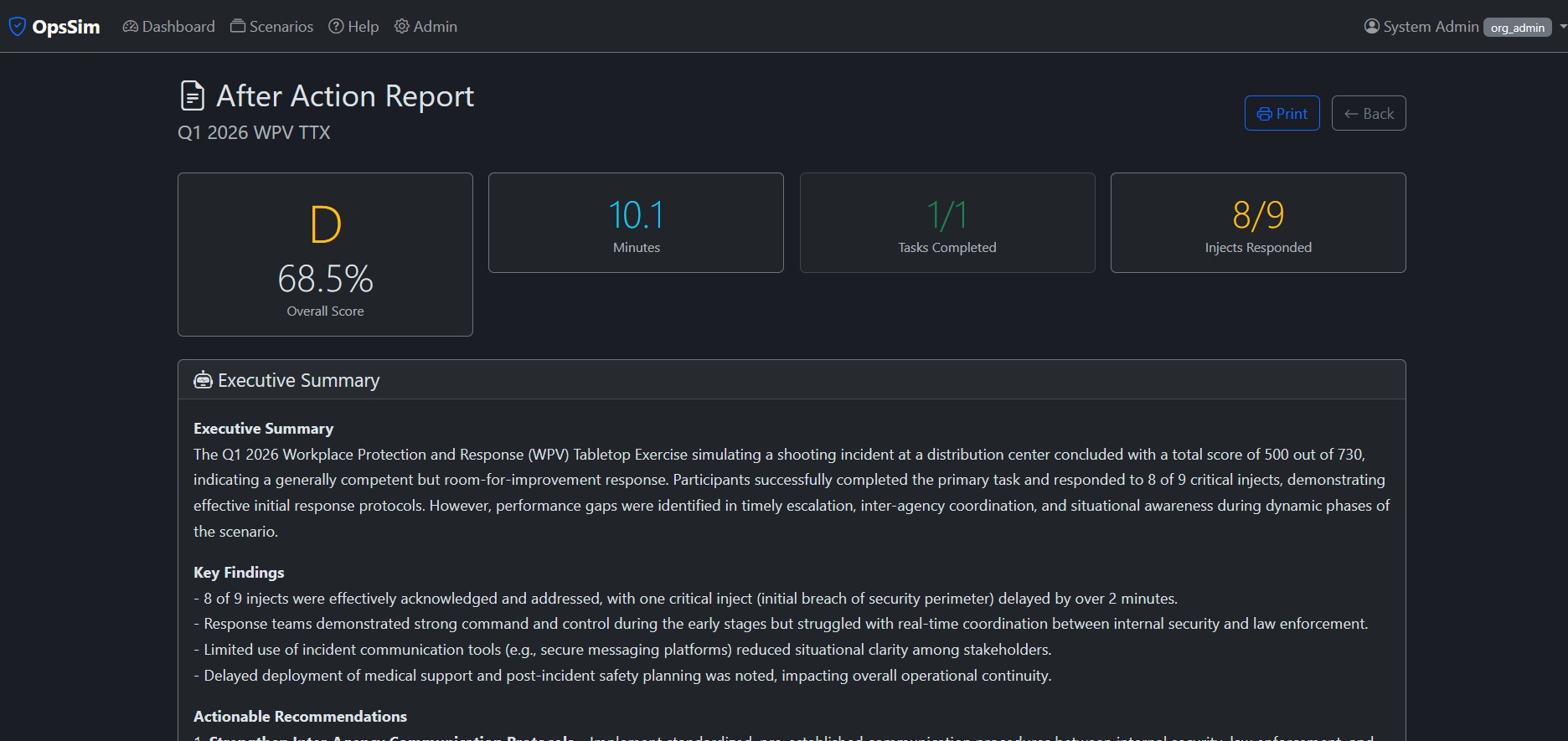
Task: Print the After Action Report
Action: pos(1282,113)
